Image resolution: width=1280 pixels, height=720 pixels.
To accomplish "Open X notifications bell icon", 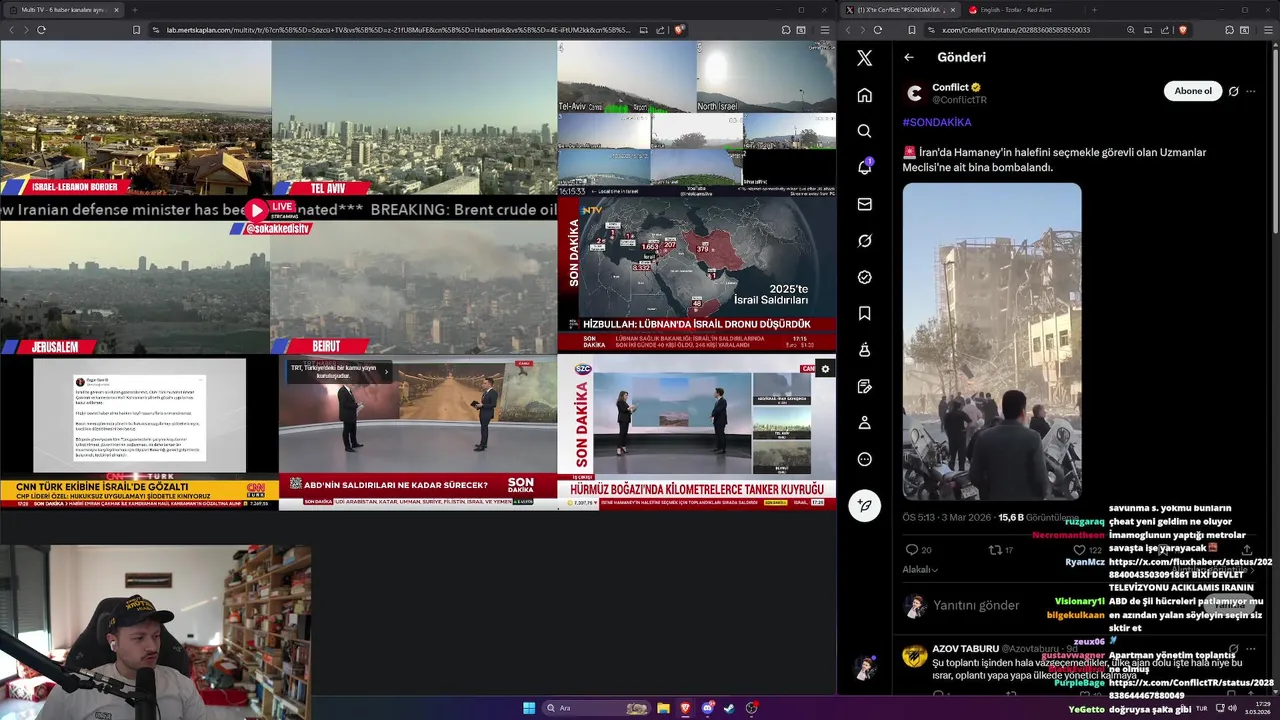I will 864,167.
